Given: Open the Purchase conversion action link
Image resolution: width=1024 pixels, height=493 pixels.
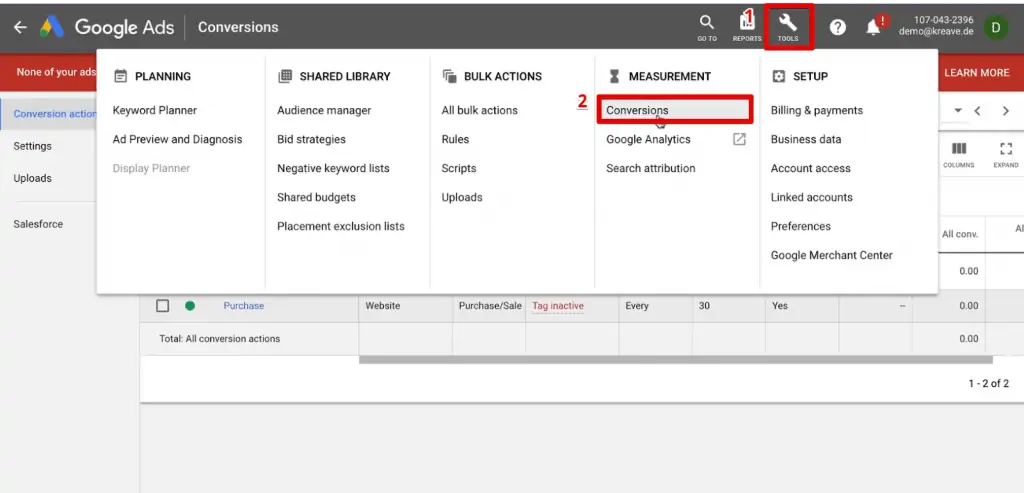Looking at the screenshot, I should click(x=244, y=306).
